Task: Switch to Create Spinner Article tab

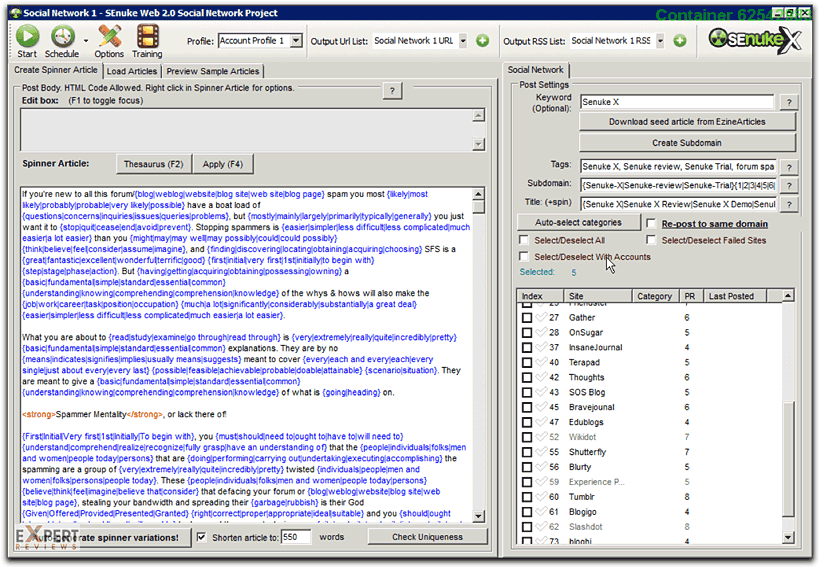Action: (55, 70)
